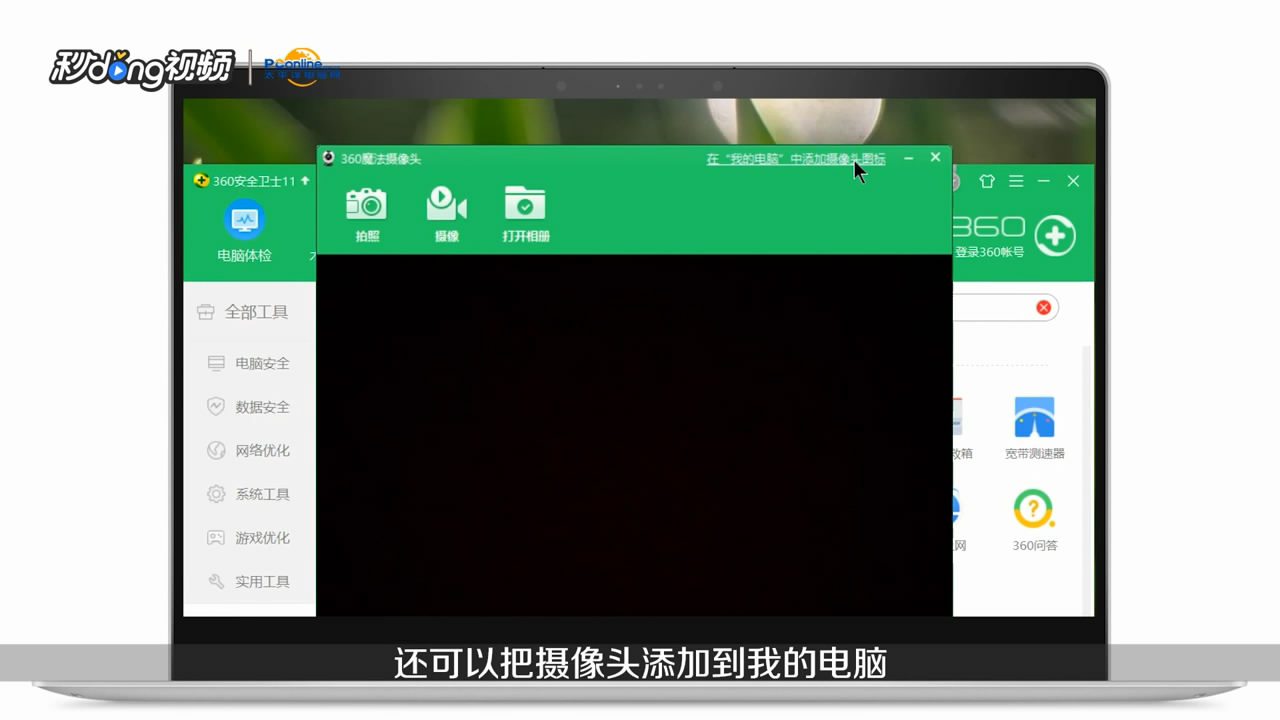The image size is (1280, 720).
Task: Click the tools list scrollbar in 360安全卫士
Action: tap(1088, 480)
